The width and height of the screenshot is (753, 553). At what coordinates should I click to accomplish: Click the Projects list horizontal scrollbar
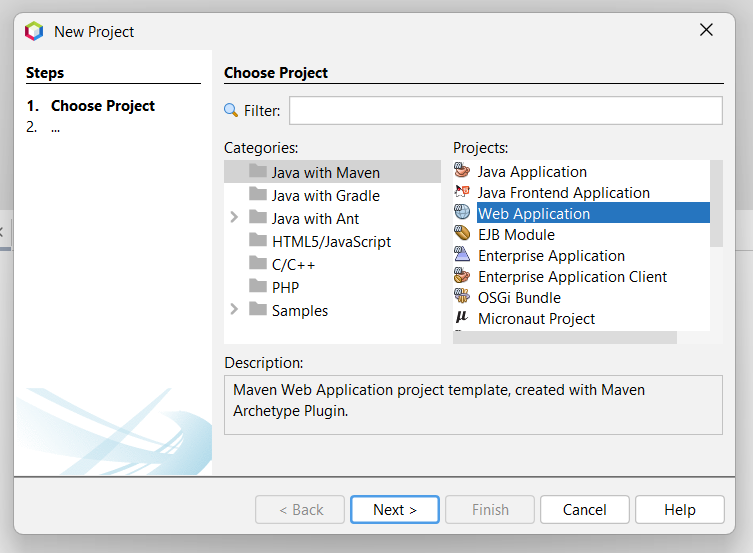point(565,337)
